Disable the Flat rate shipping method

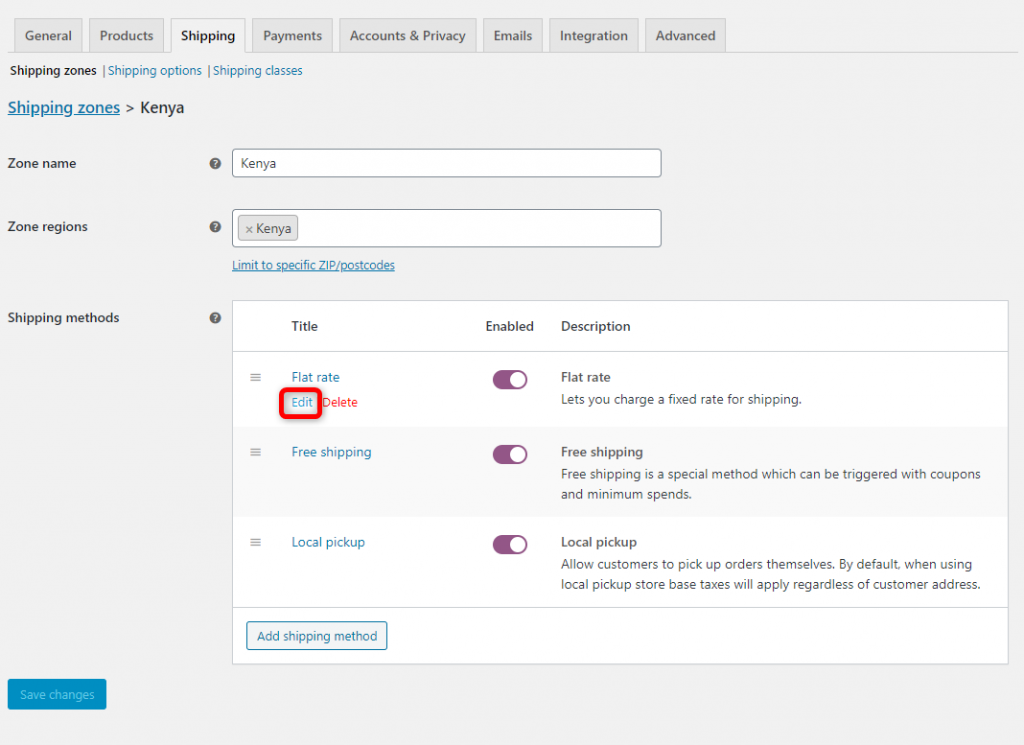click(510, 379)
